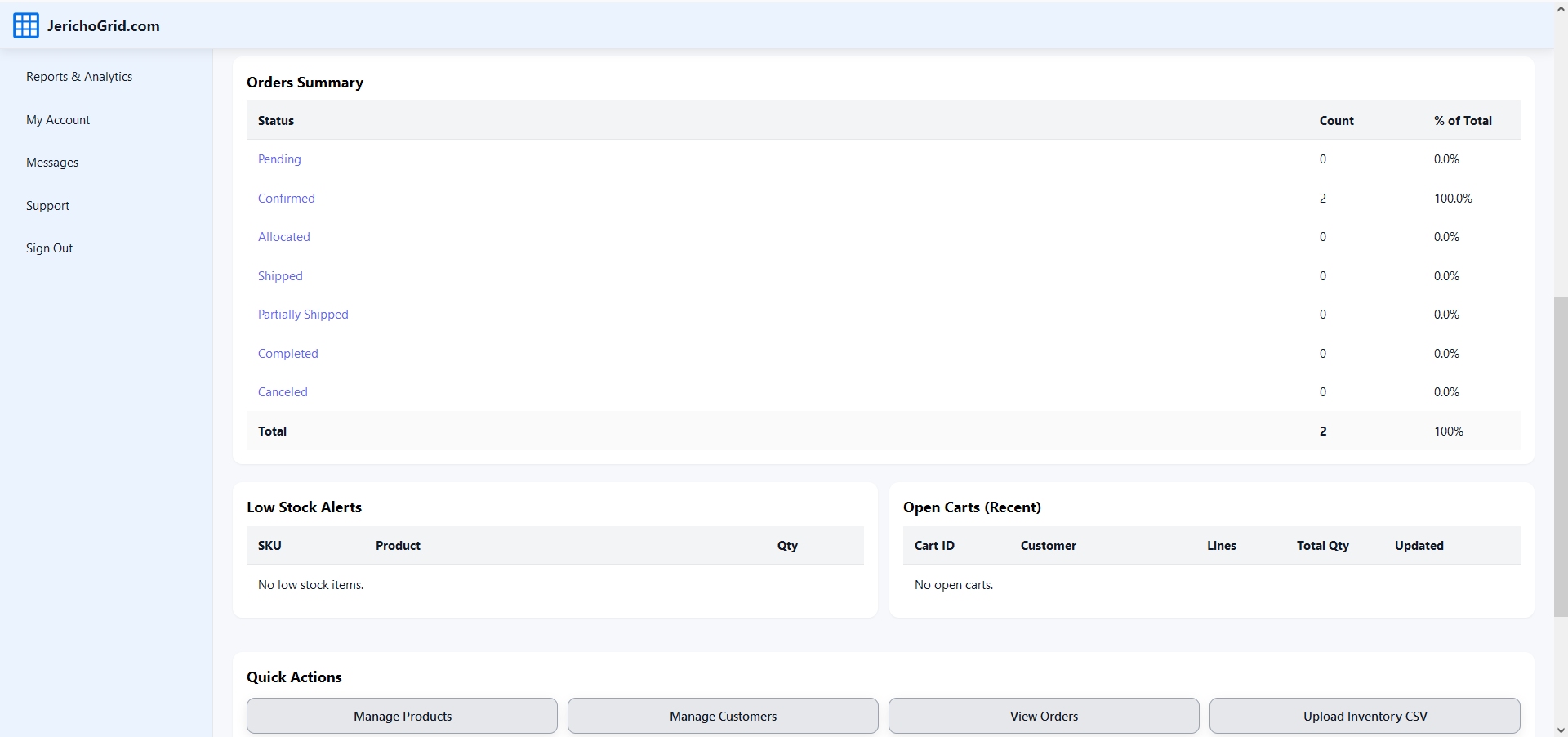This screenshot has width=1568, height=737.
Task: Open JerichoGrid.com home link
Action: click(x=103, y=25)
